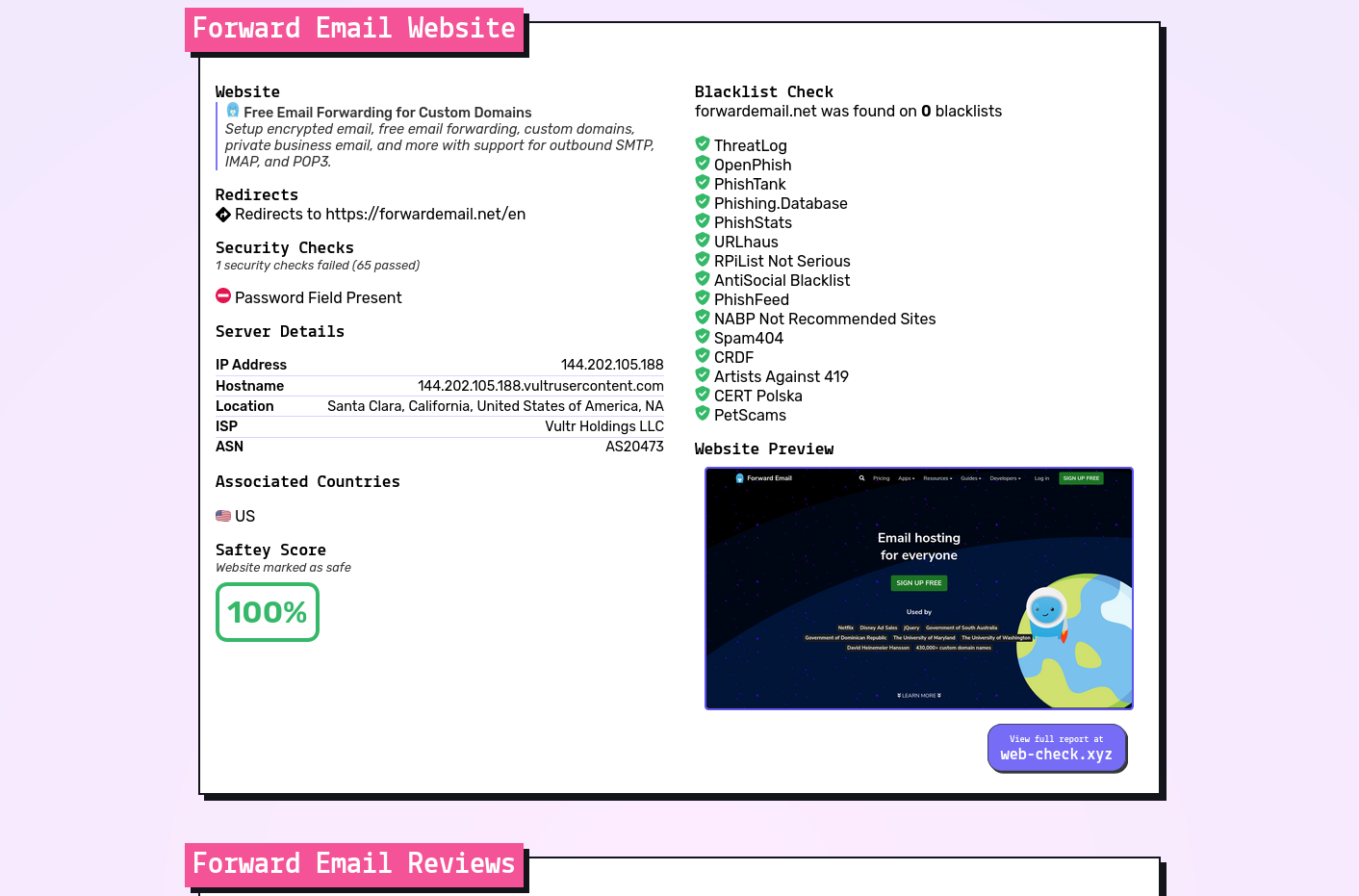The height and width of the screenshot is (896, 1359).
Task: Click the 'CERT Polska' blacklist name
Action: point(758,397)
